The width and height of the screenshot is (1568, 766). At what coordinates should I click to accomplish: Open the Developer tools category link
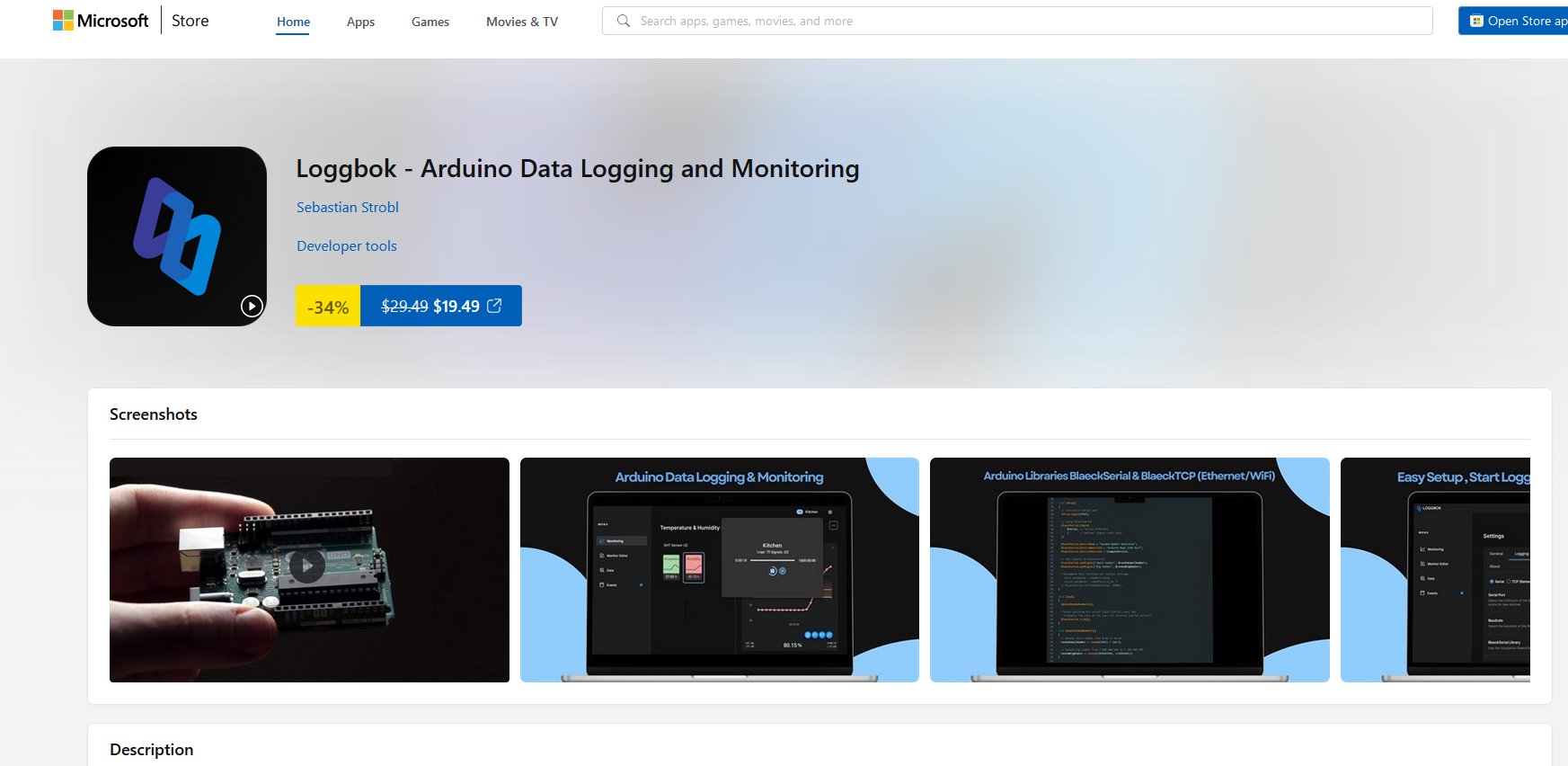point(347,245)
